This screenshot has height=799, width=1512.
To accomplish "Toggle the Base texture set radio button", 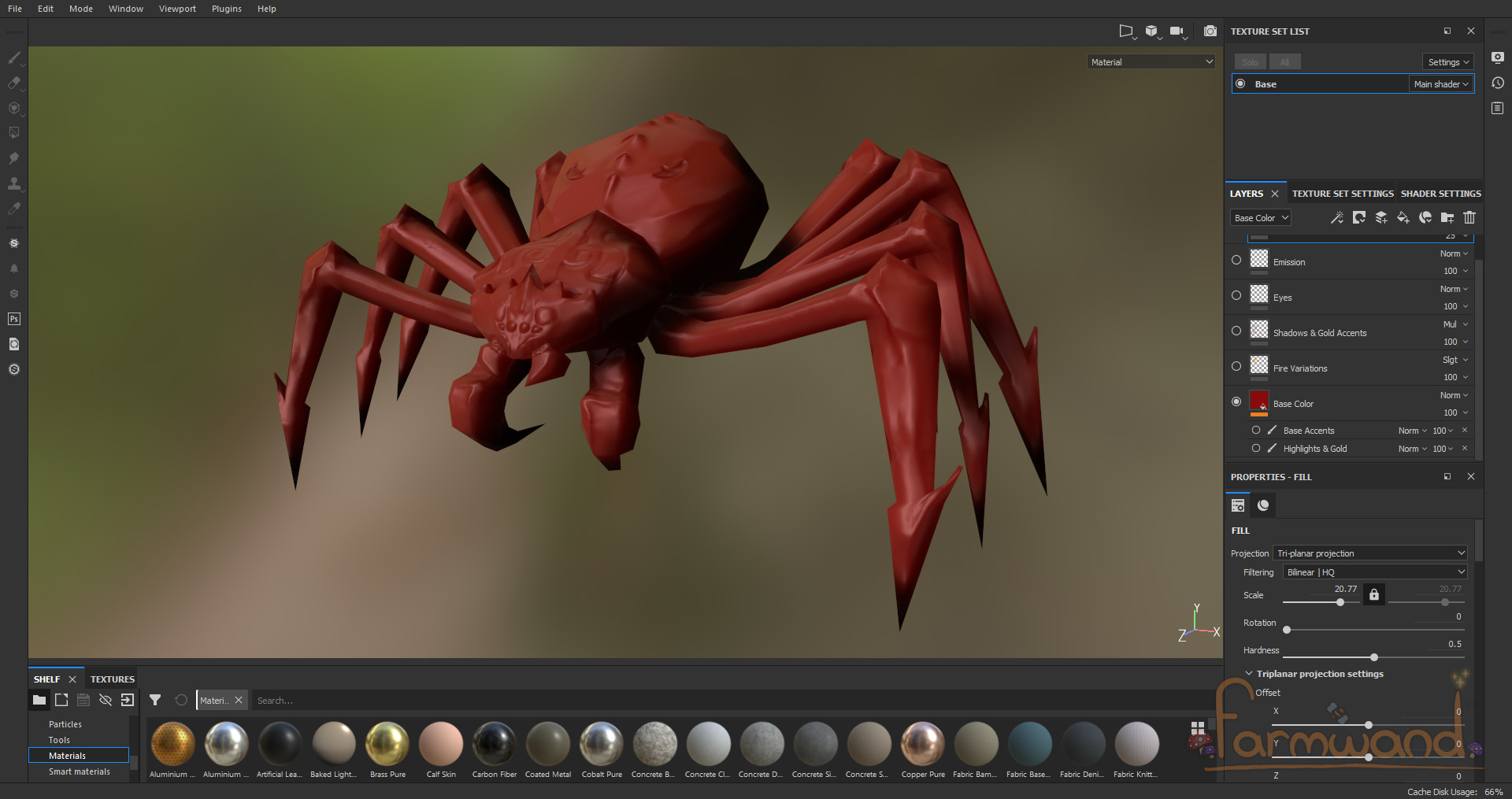I will (1240, 83).
